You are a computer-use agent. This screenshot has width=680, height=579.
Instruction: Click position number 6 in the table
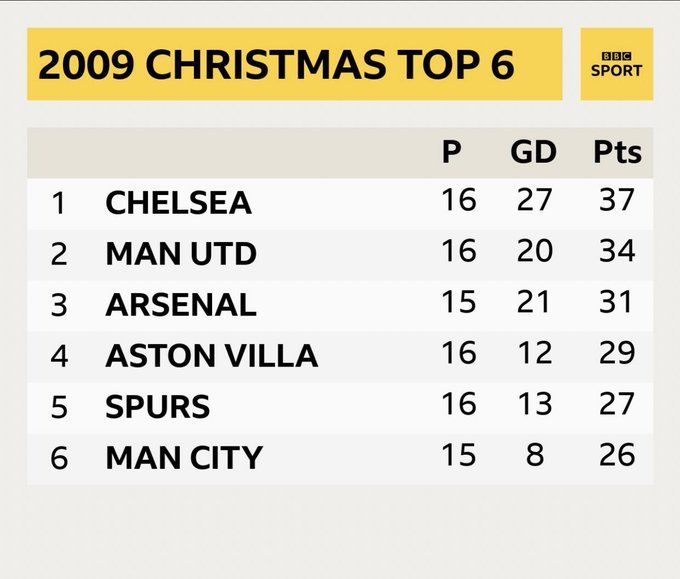pos(59,457)
